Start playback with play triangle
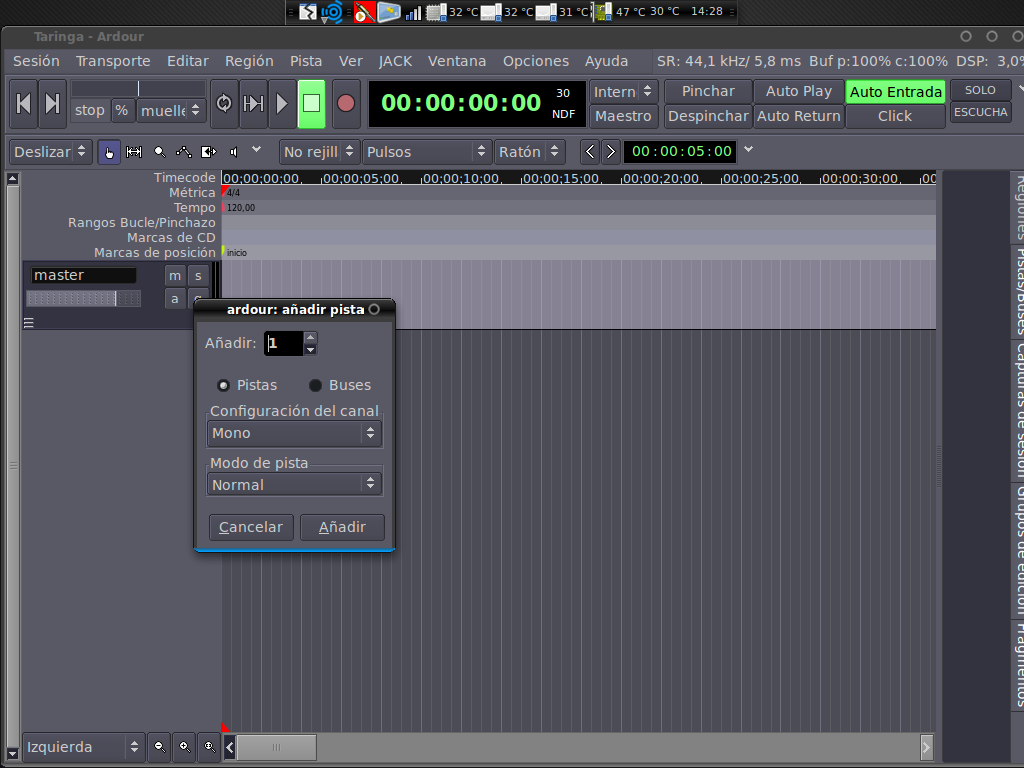 click(282, 103)
